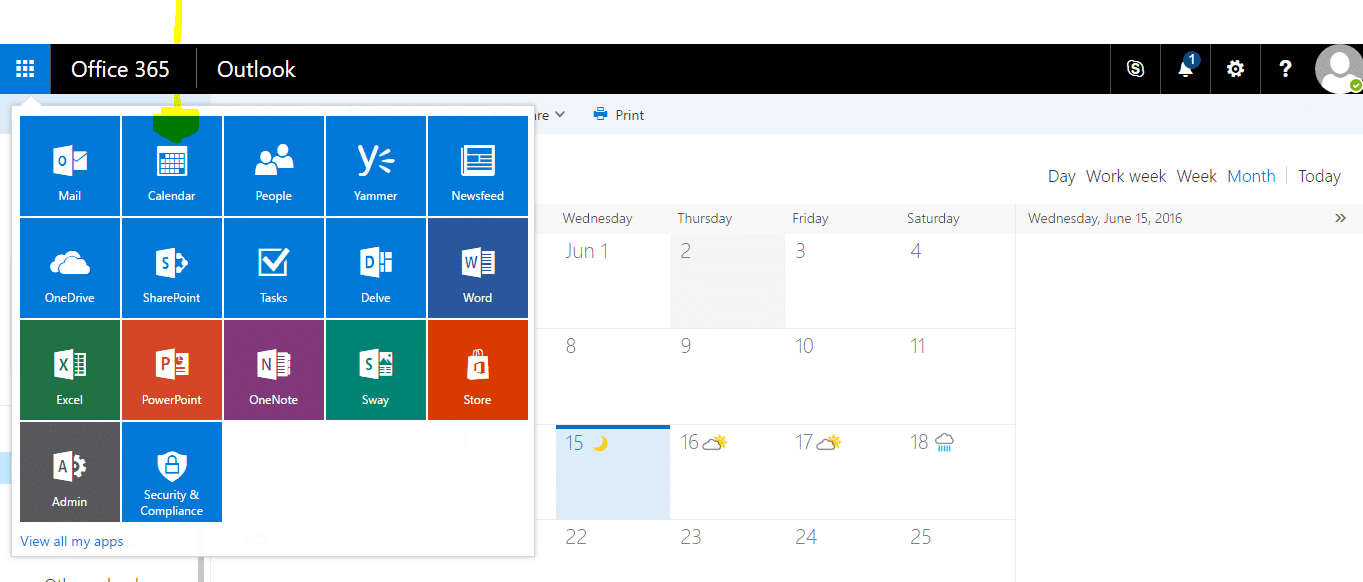Click the Office 365 header link
The width and height of the screenshot is (1363, 582).
(x=121, y=69)
